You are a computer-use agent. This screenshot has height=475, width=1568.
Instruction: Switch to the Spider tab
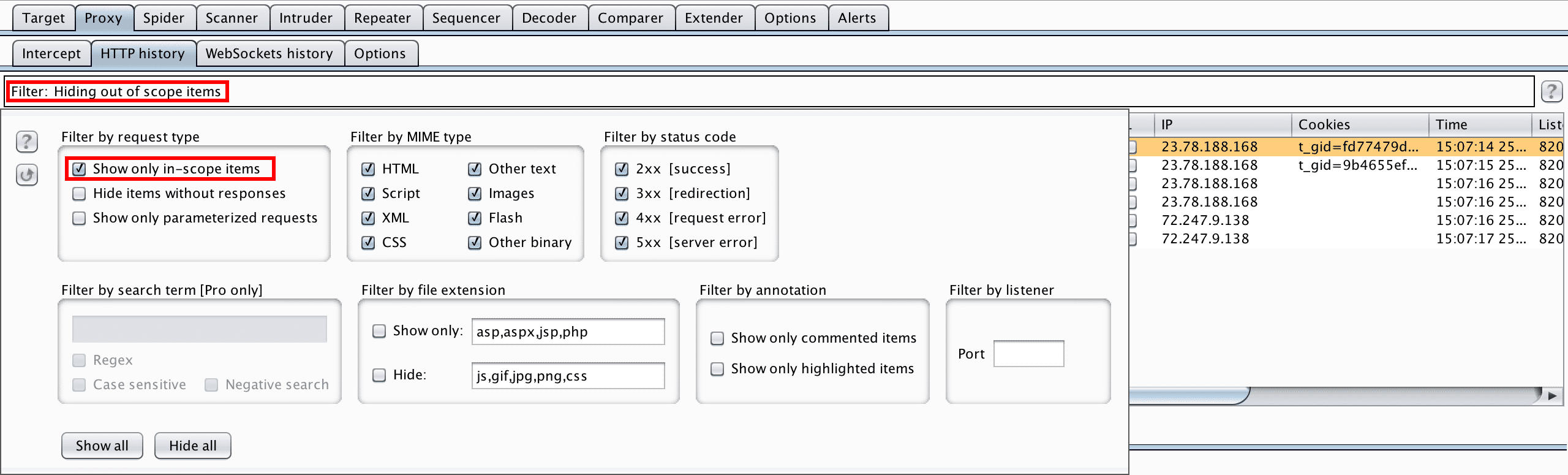pos(164,18)
